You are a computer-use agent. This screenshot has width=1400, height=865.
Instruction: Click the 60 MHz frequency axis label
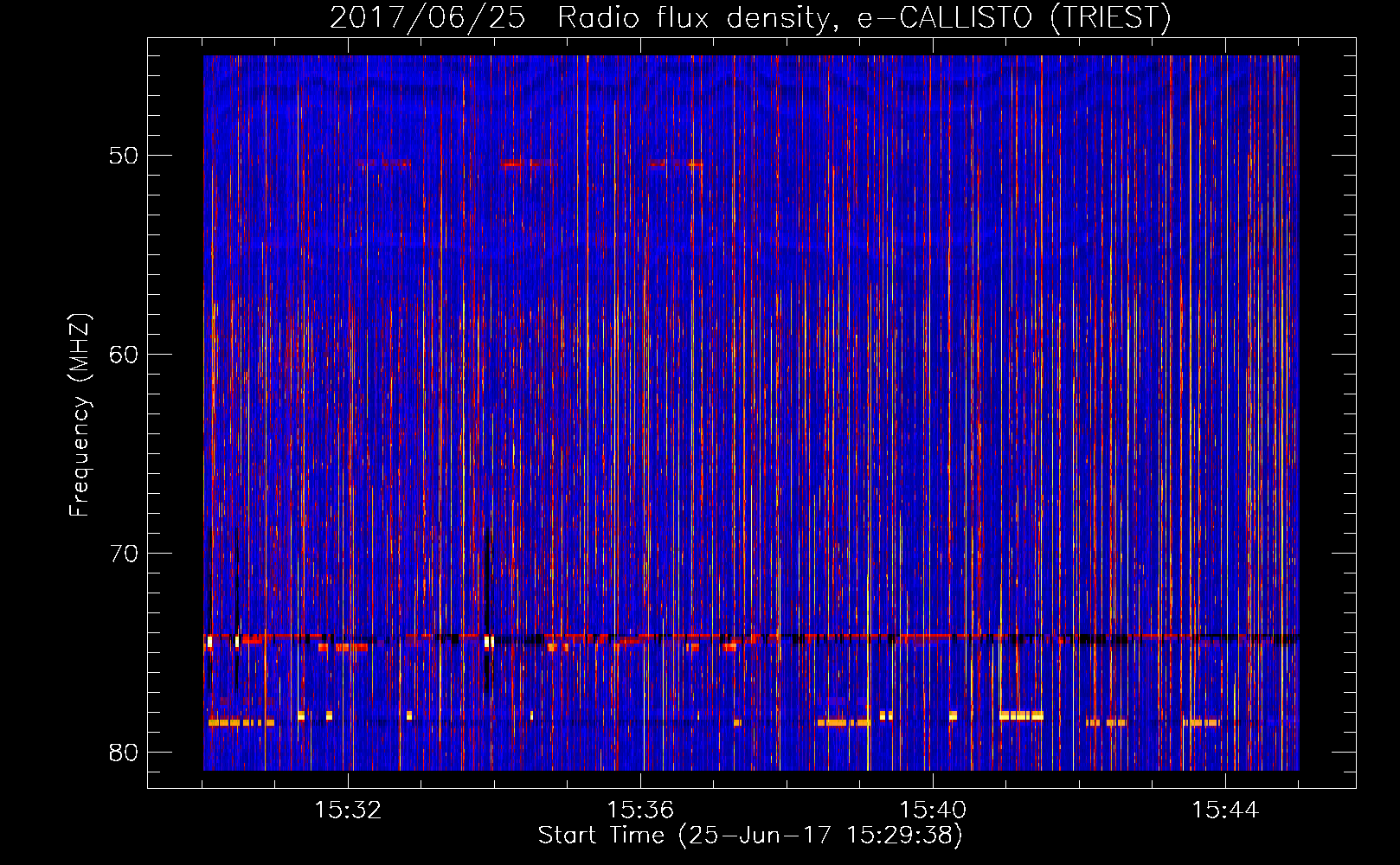point(124,355)
